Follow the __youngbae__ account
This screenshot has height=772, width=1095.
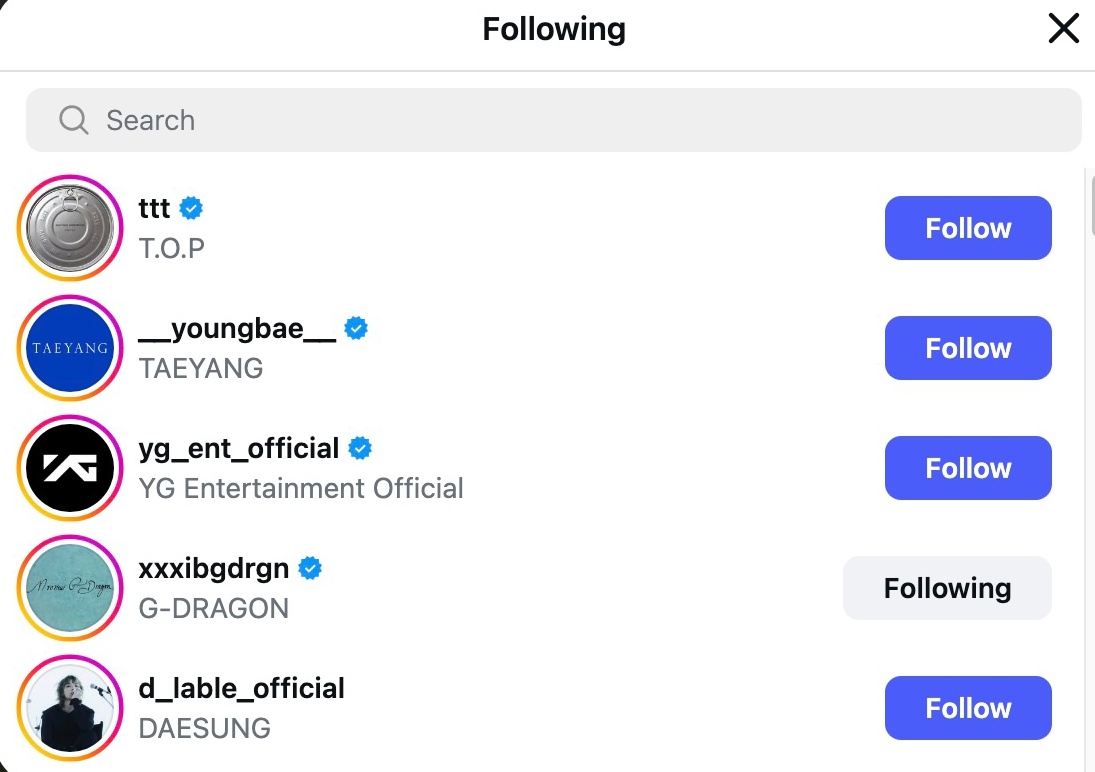click(967, 347)
